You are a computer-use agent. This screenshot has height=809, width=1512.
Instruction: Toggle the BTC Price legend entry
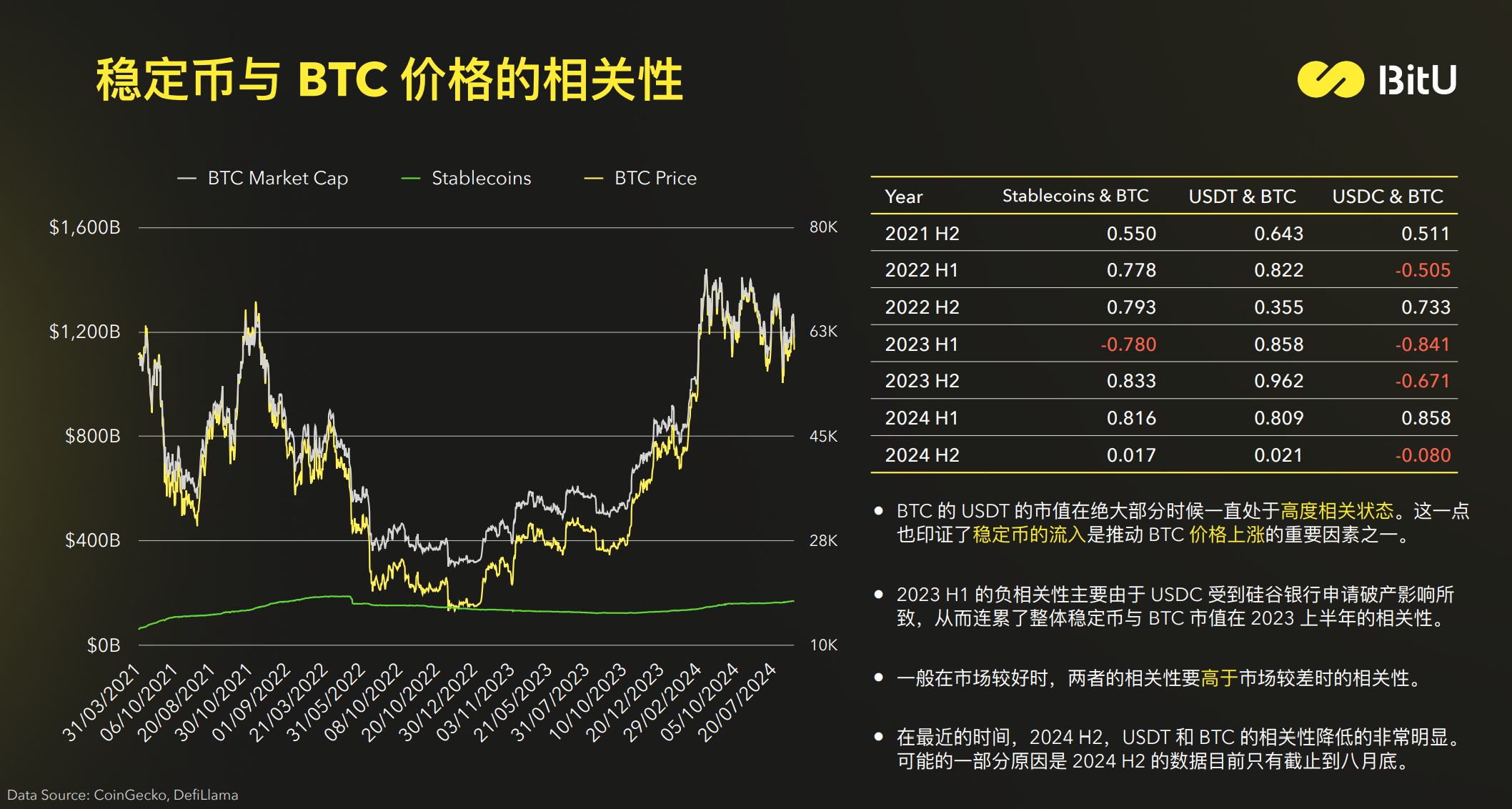(x=655, y=178)
